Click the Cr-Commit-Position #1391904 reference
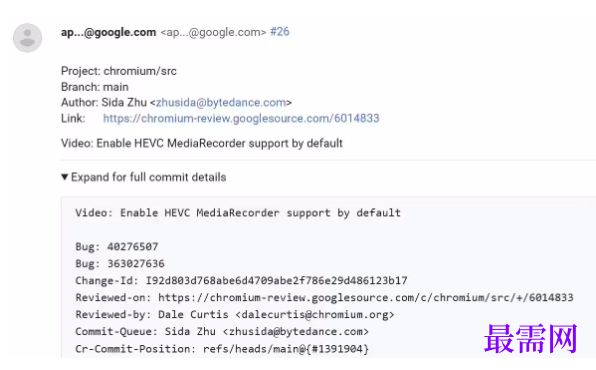The height and width of the screenshot is (370, 596). coord(286,349)
